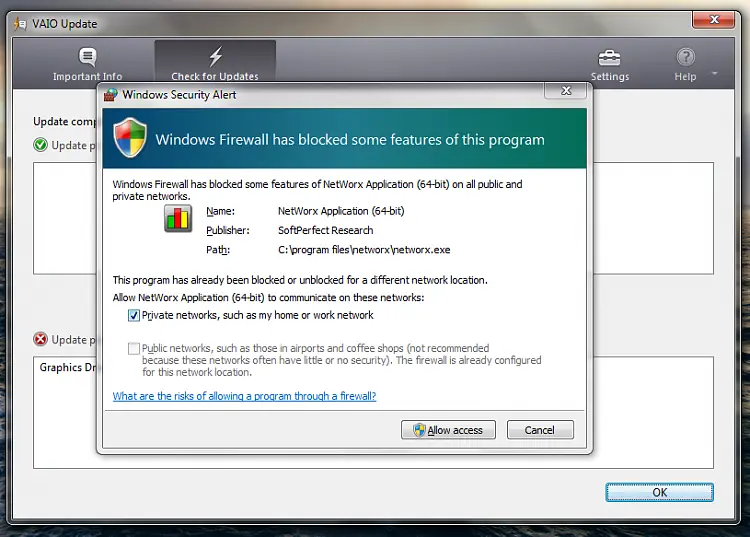Uncheck Private networks checkbox

coord(134,316)
